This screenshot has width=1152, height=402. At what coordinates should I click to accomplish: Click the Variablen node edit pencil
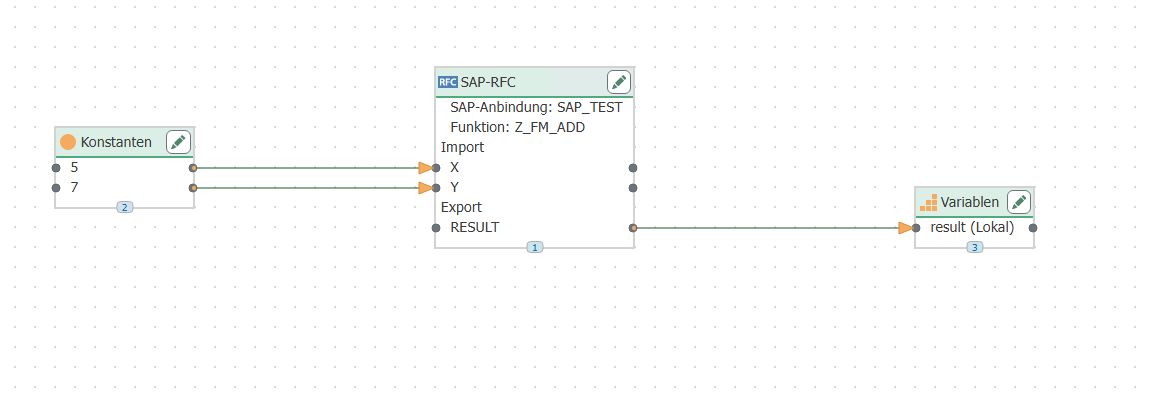1019,202
